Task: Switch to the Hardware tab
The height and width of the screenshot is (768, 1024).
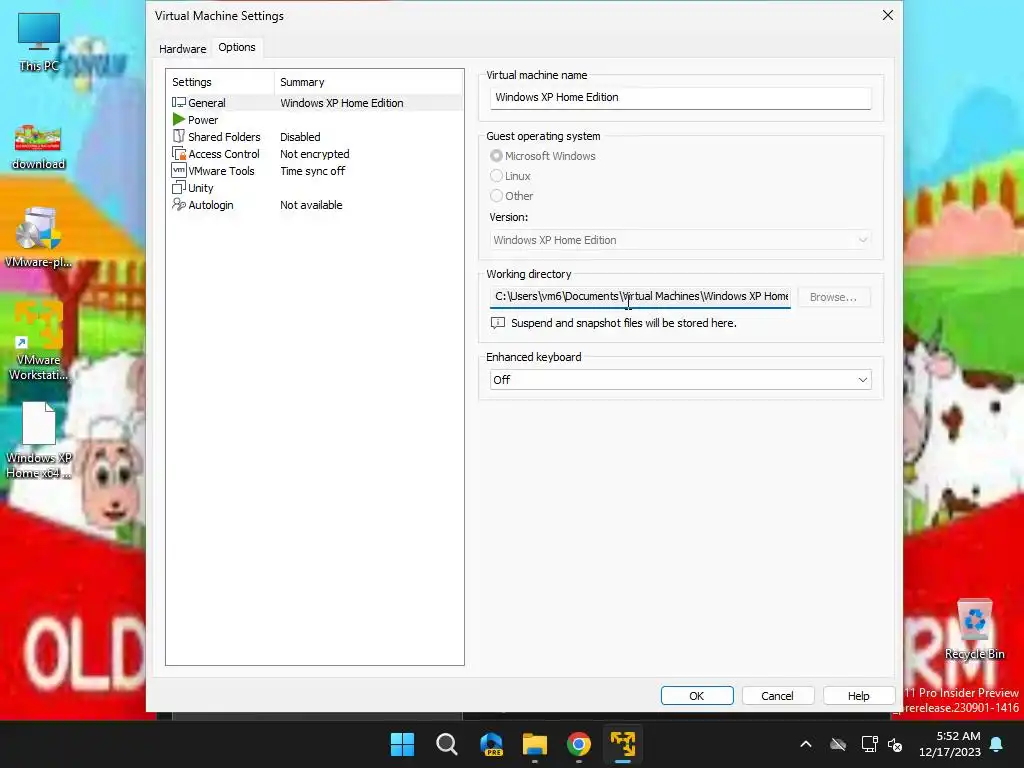Action: [182, 48]
